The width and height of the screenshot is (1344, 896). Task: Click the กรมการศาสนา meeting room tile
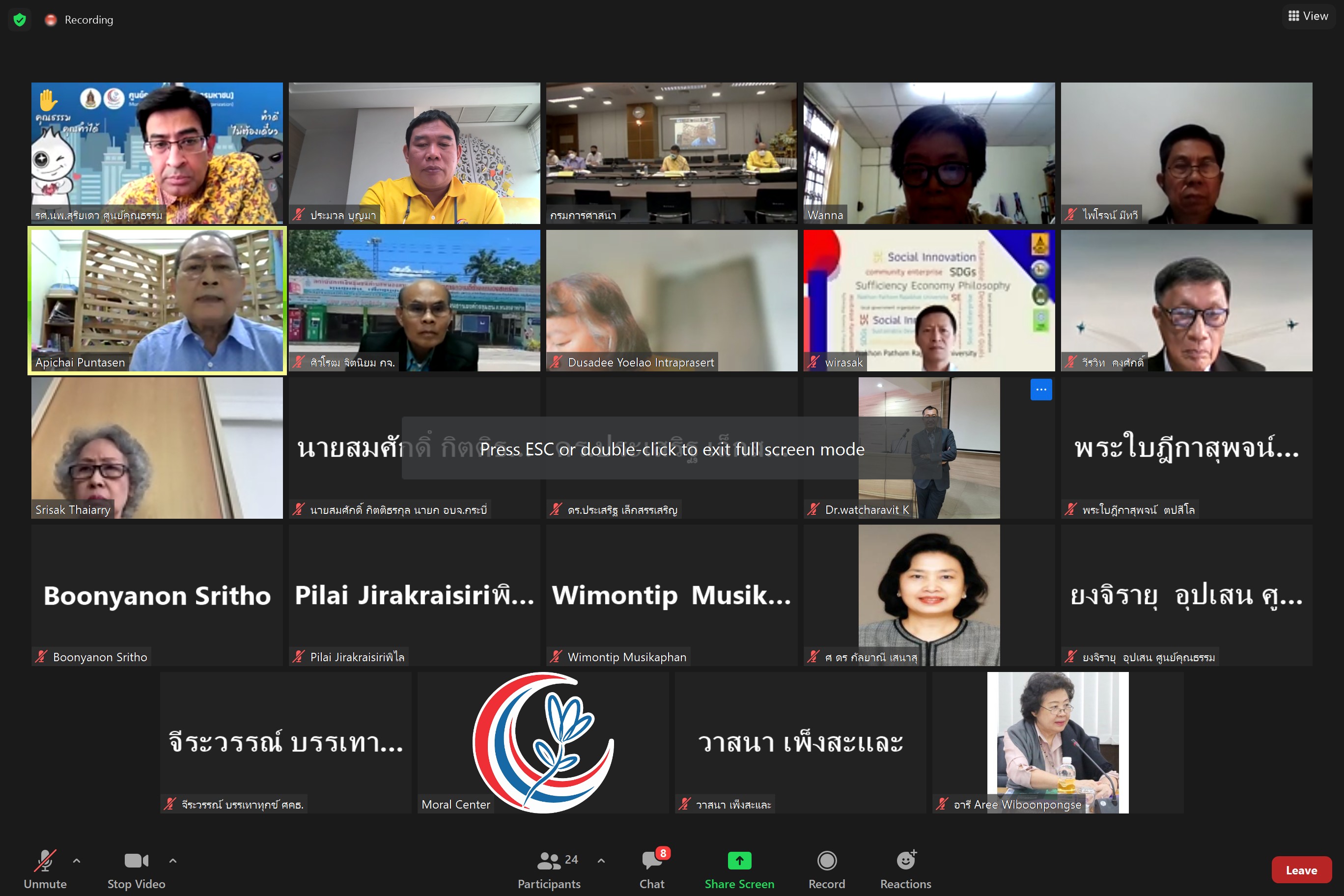[x=672, y=153]
